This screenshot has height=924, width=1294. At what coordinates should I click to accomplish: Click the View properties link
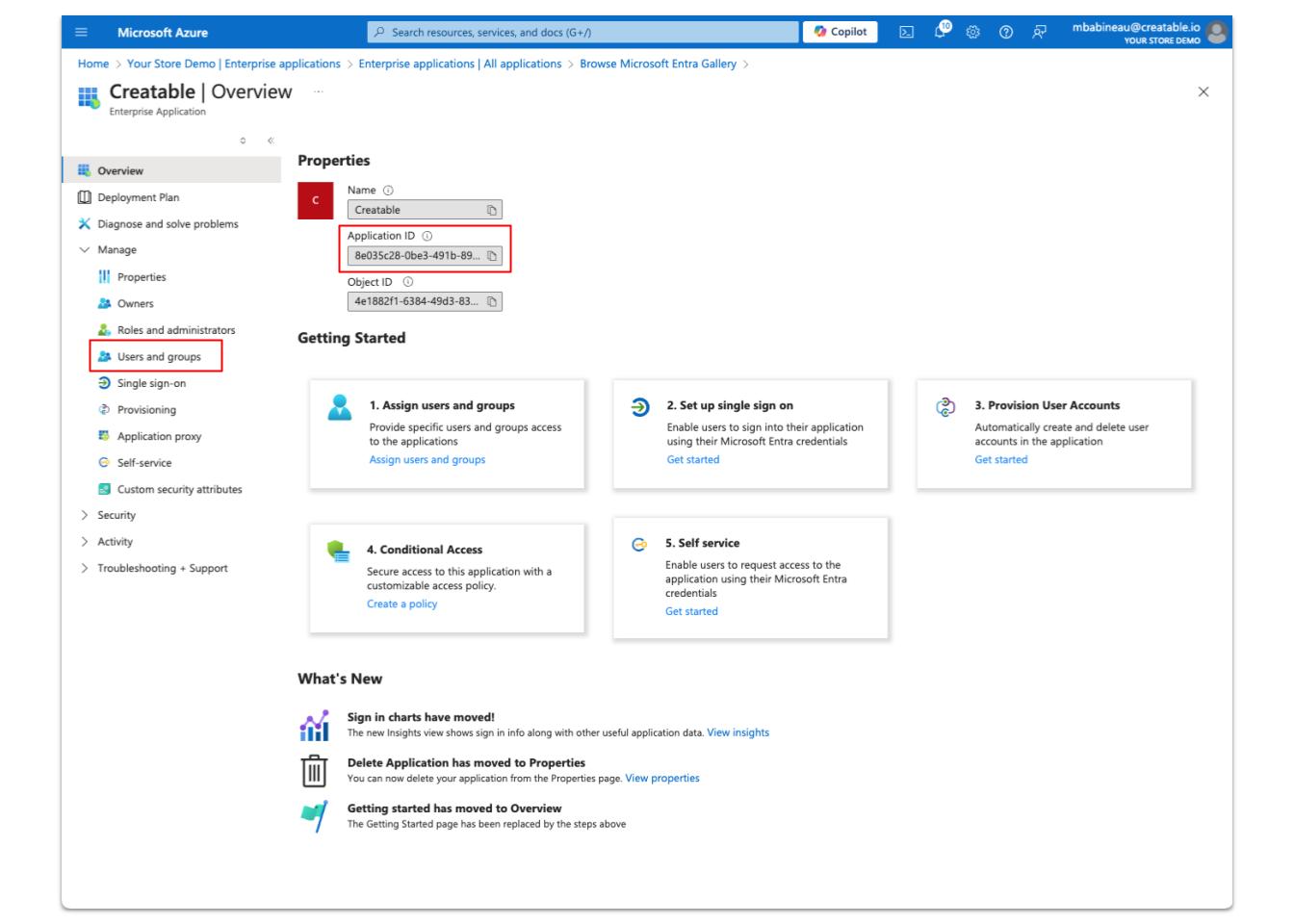pos(662,779)
